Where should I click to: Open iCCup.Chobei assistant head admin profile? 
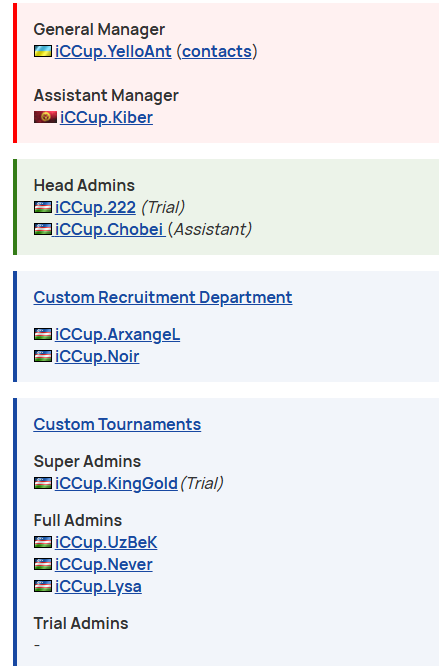click(x=109, y=229)
